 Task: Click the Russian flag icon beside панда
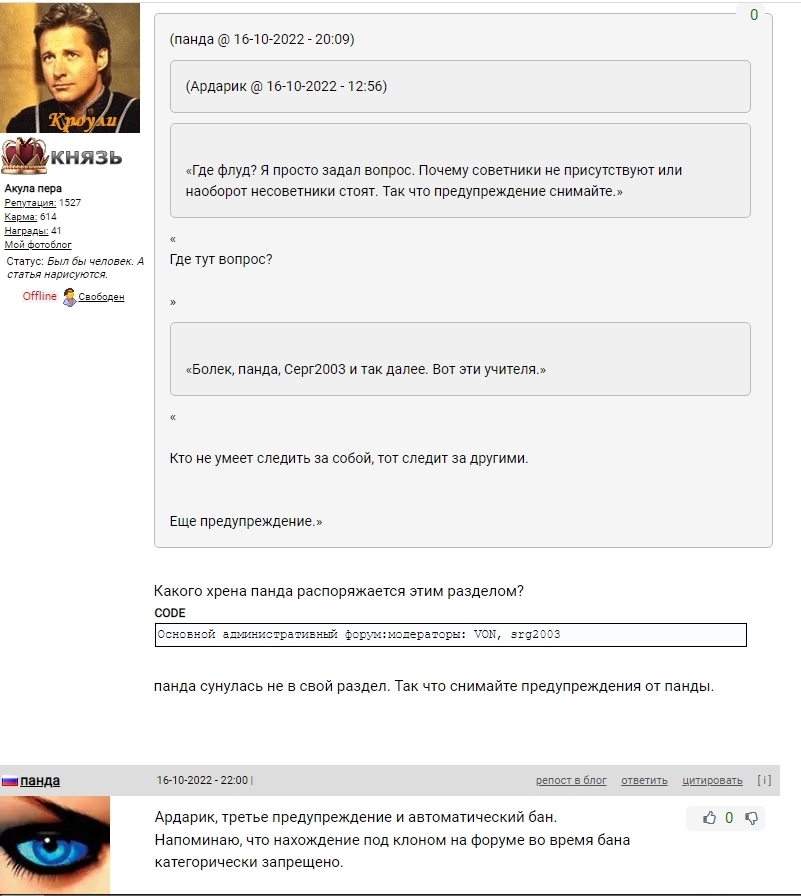click(x=9, y=781)
